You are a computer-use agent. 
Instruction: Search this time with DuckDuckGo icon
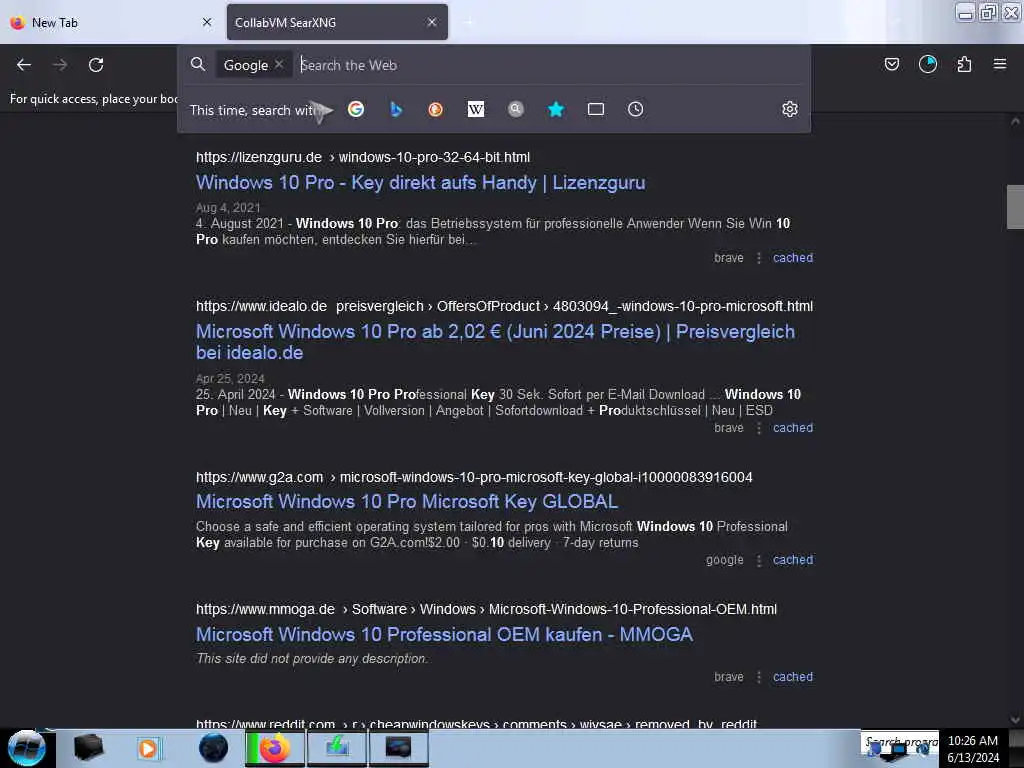(436, 109)
